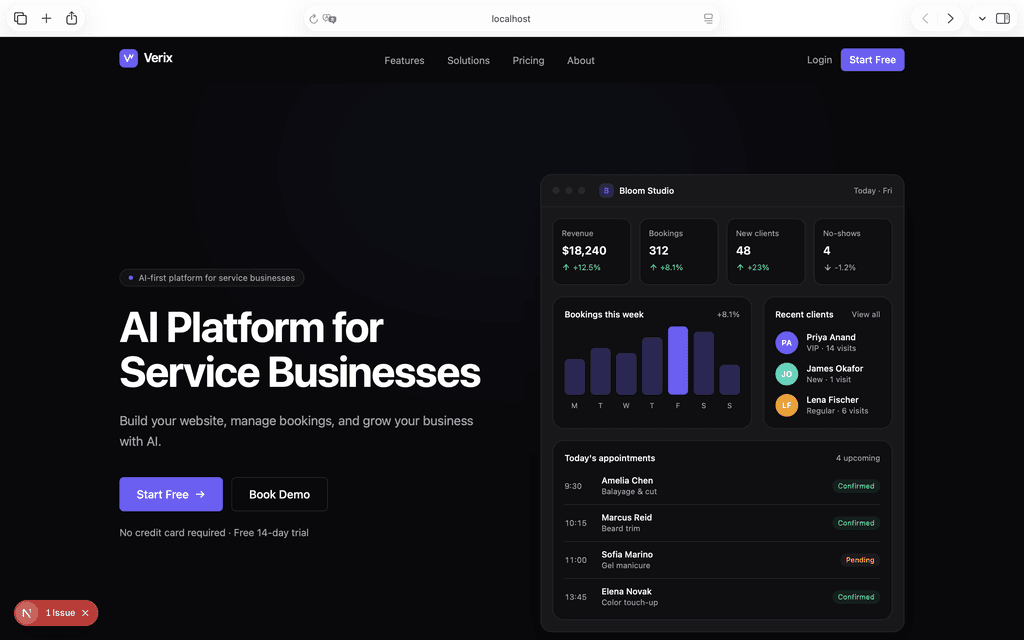Open the About nav item

point(581,60)
